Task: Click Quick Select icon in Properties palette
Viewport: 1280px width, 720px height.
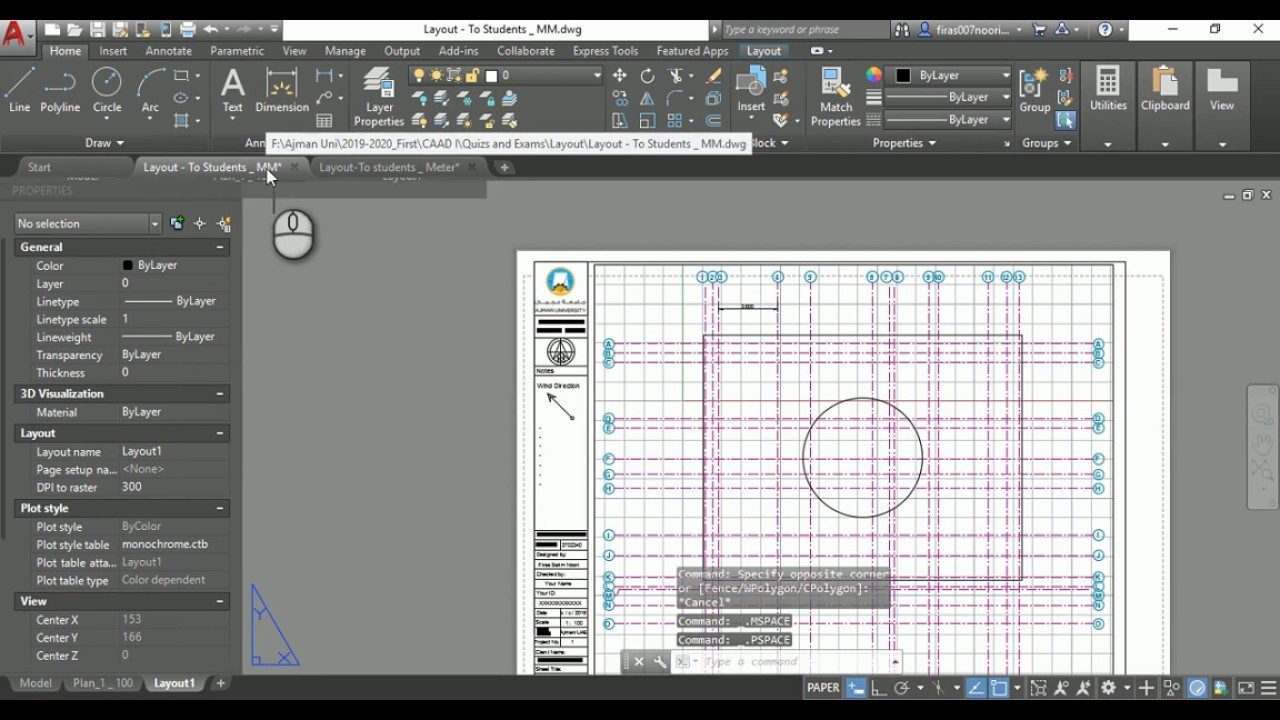Action: 224,224
